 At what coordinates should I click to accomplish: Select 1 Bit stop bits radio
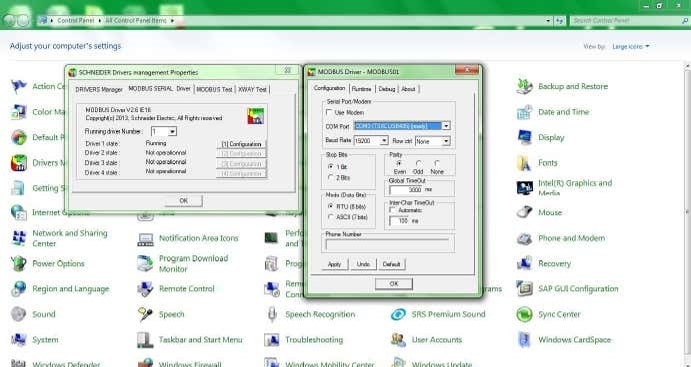pos(331,167)
